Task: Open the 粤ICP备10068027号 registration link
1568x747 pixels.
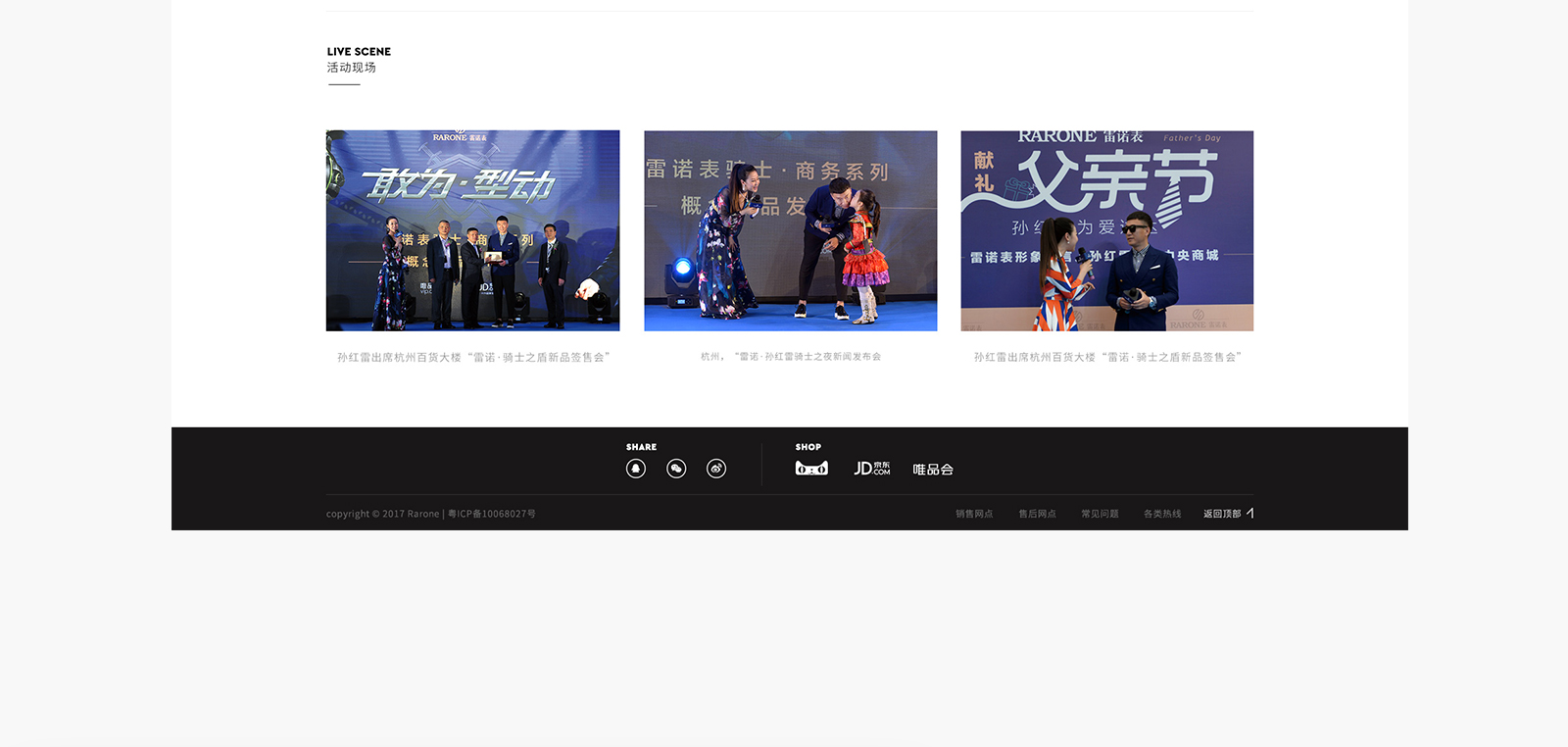Action: coord(492,514)
